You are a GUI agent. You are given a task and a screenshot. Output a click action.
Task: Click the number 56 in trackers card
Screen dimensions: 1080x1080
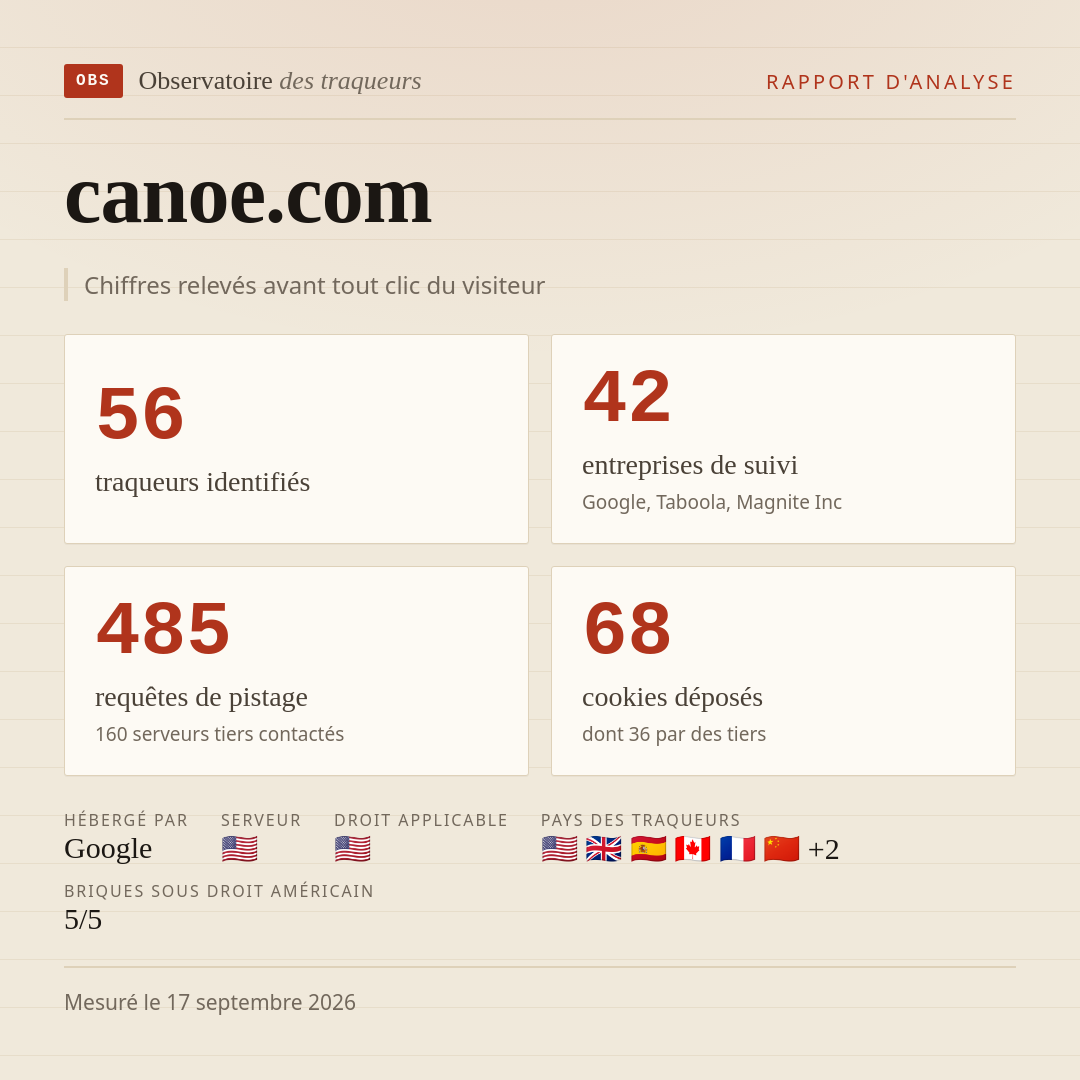[x=141, y=413]
